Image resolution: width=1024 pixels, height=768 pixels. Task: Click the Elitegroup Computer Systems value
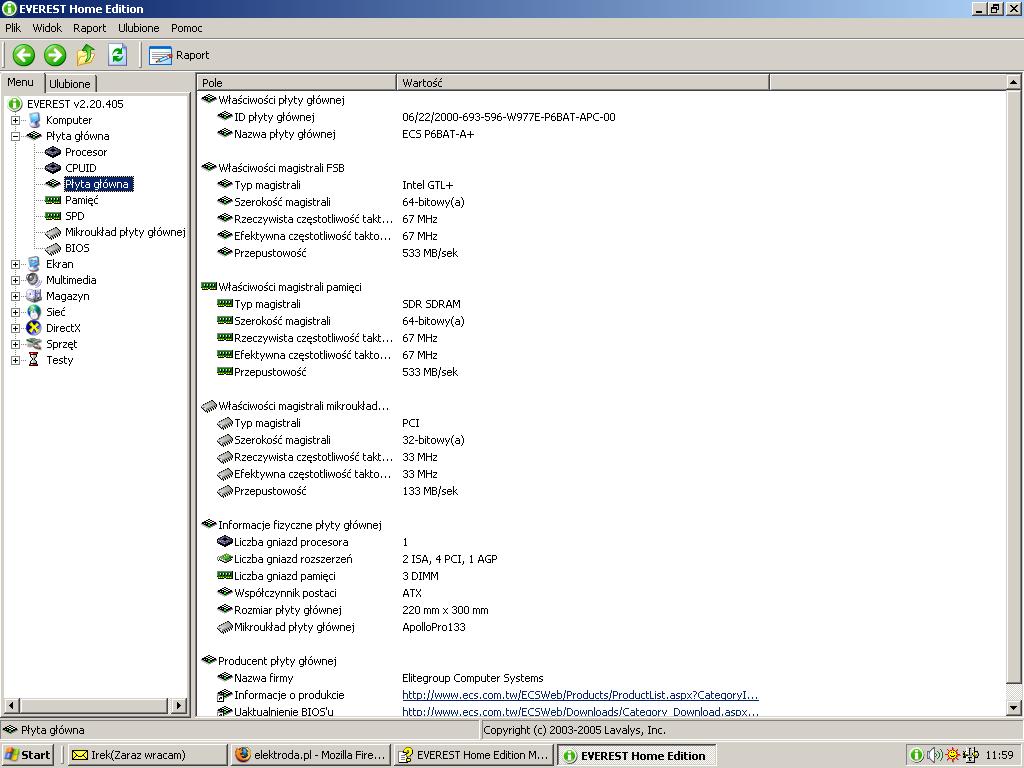pos(473,678)
